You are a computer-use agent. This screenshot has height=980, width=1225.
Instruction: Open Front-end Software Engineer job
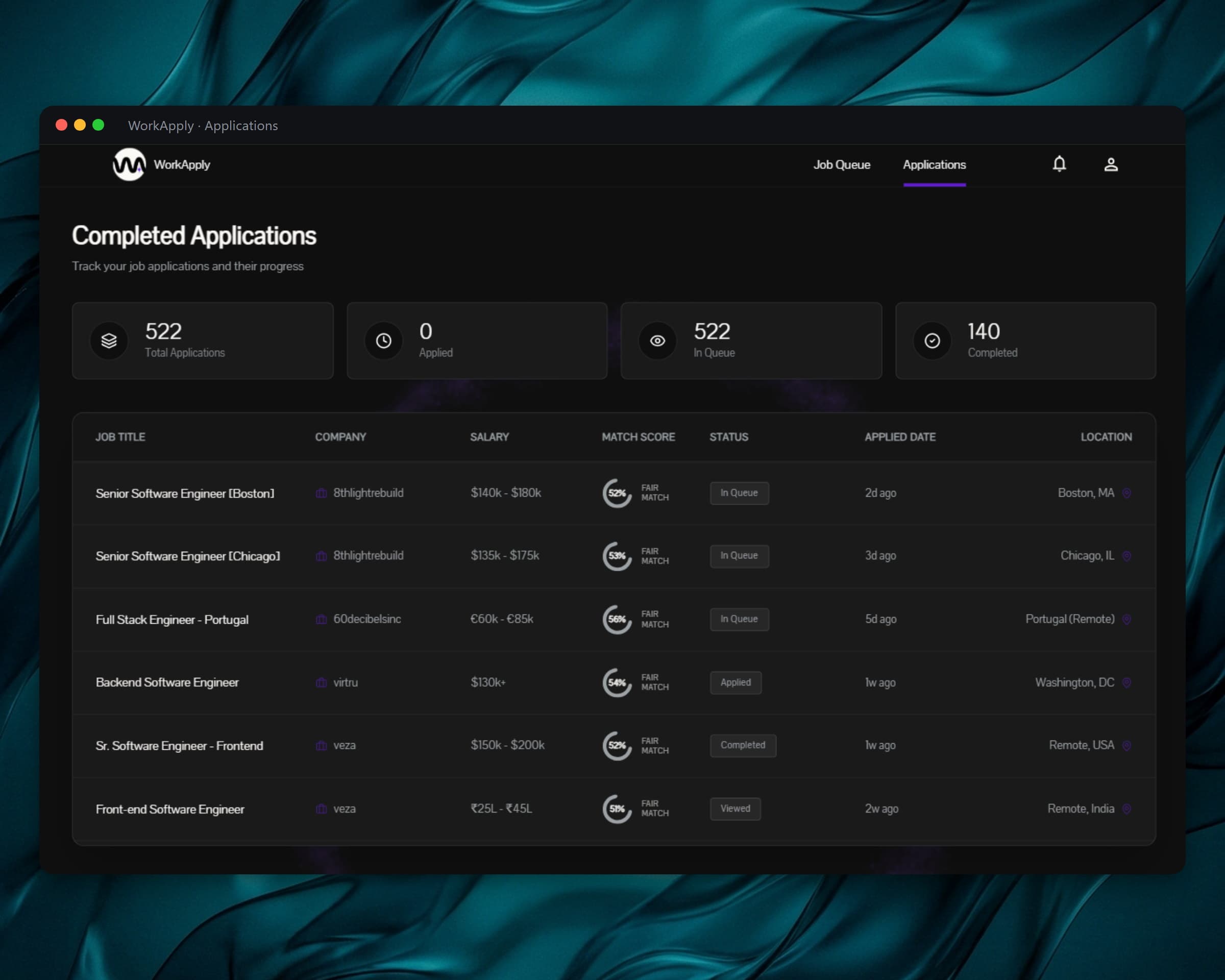[170, 809]
